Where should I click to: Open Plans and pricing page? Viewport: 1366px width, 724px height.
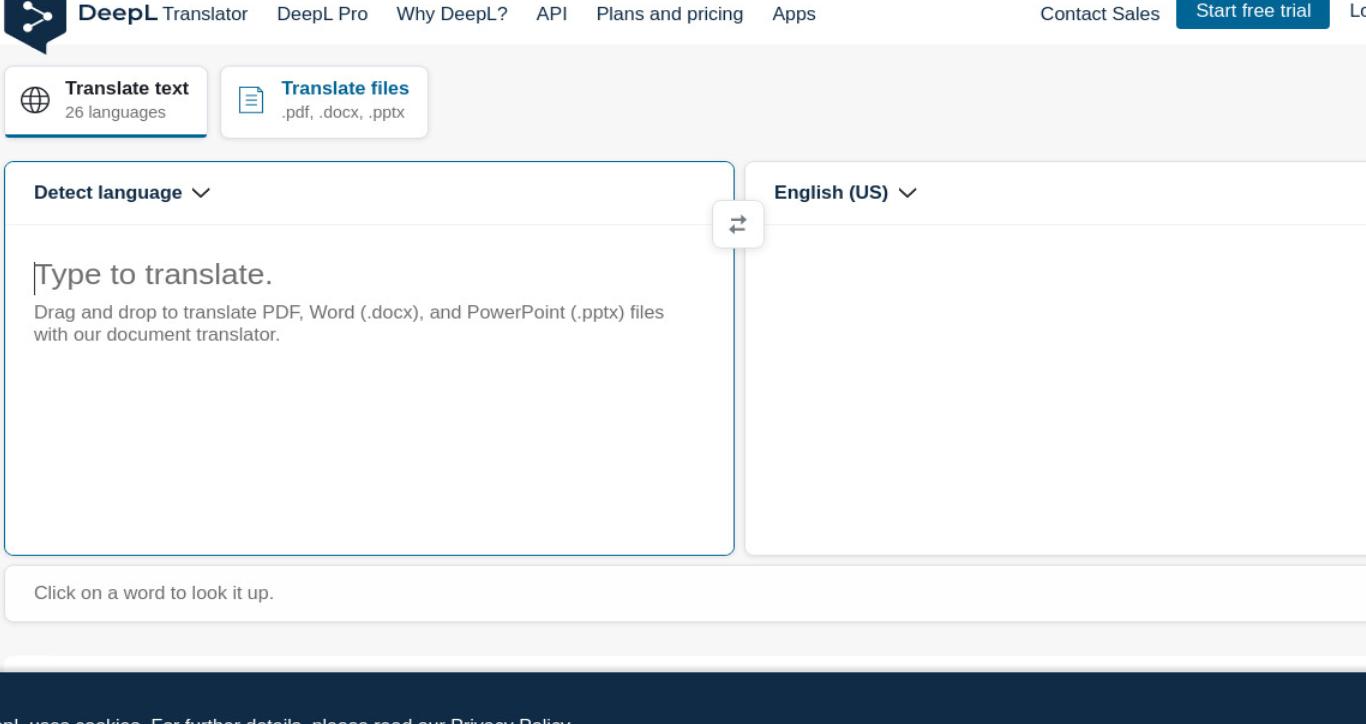tap(670, 14)
